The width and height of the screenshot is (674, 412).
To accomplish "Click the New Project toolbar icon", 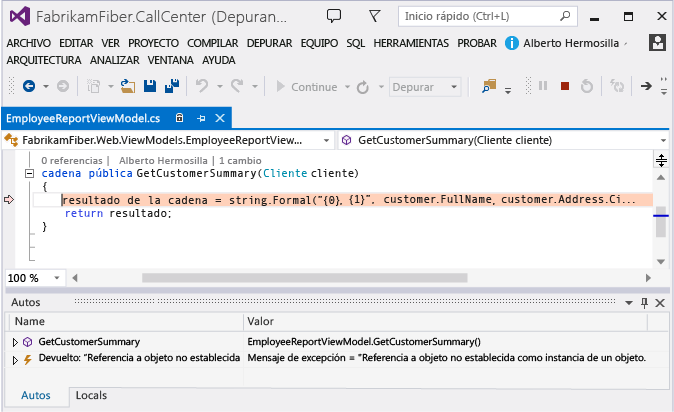I will (x=94, y=86).
